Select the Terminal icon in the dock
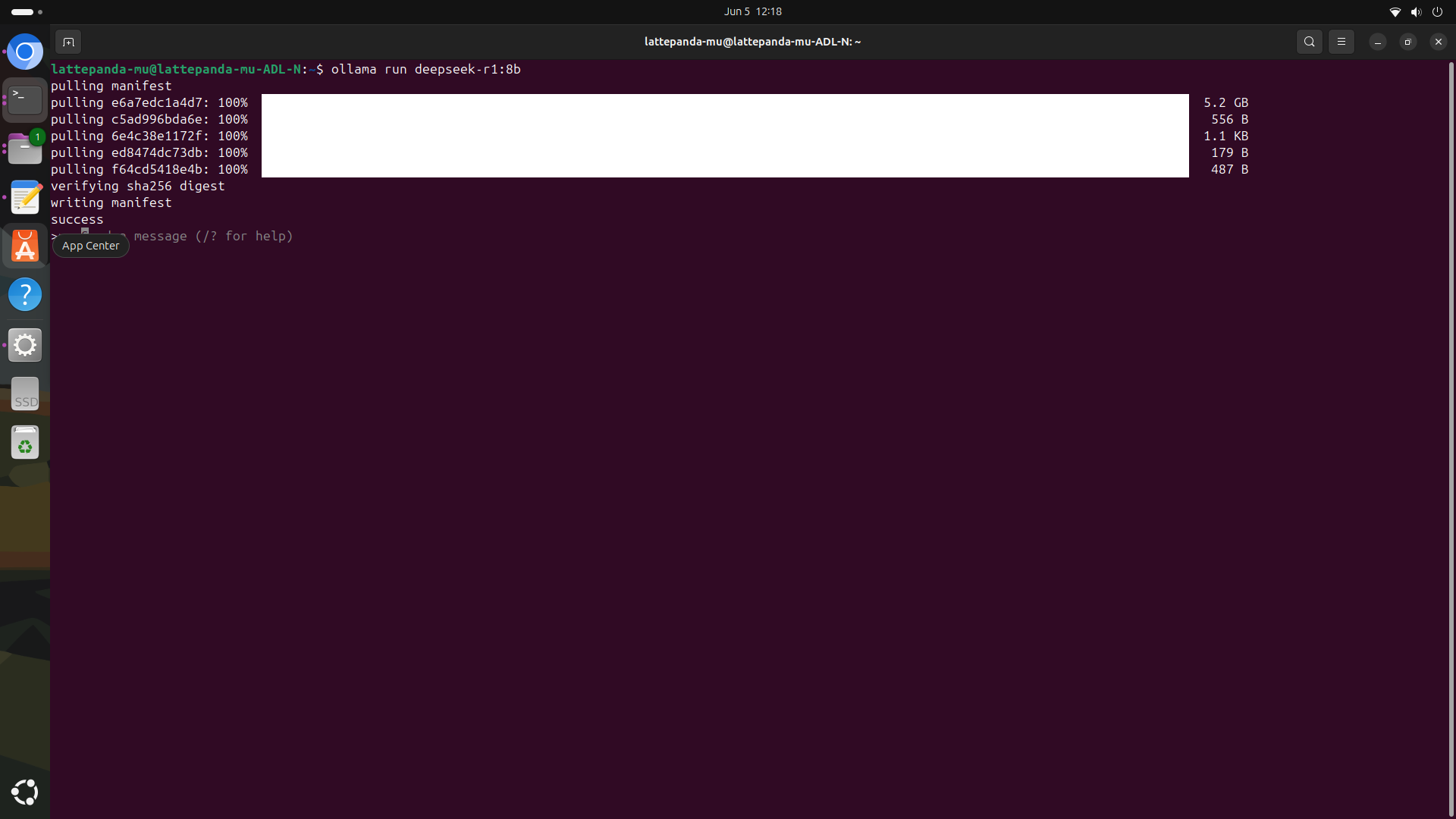The image size is (1456, 819). (25, 100)
